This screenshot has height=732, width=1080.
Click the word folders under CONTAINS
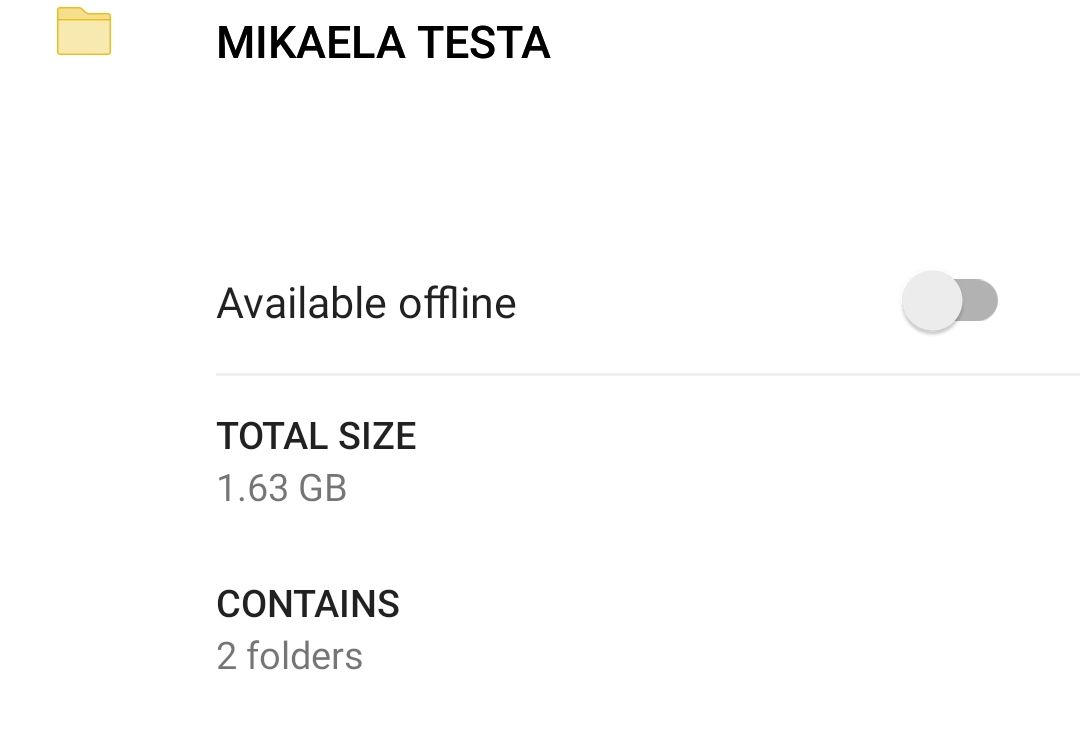point(304,656)
